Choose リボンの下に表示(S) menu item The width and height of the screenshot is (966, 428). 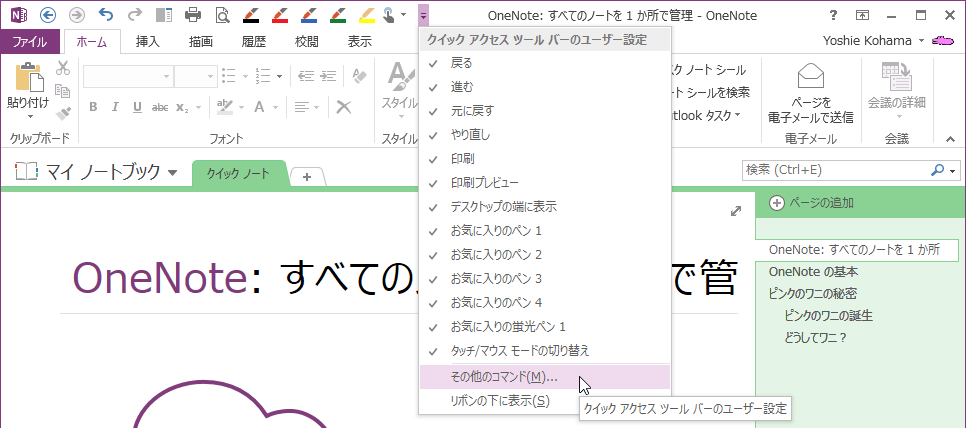(545, 401)
